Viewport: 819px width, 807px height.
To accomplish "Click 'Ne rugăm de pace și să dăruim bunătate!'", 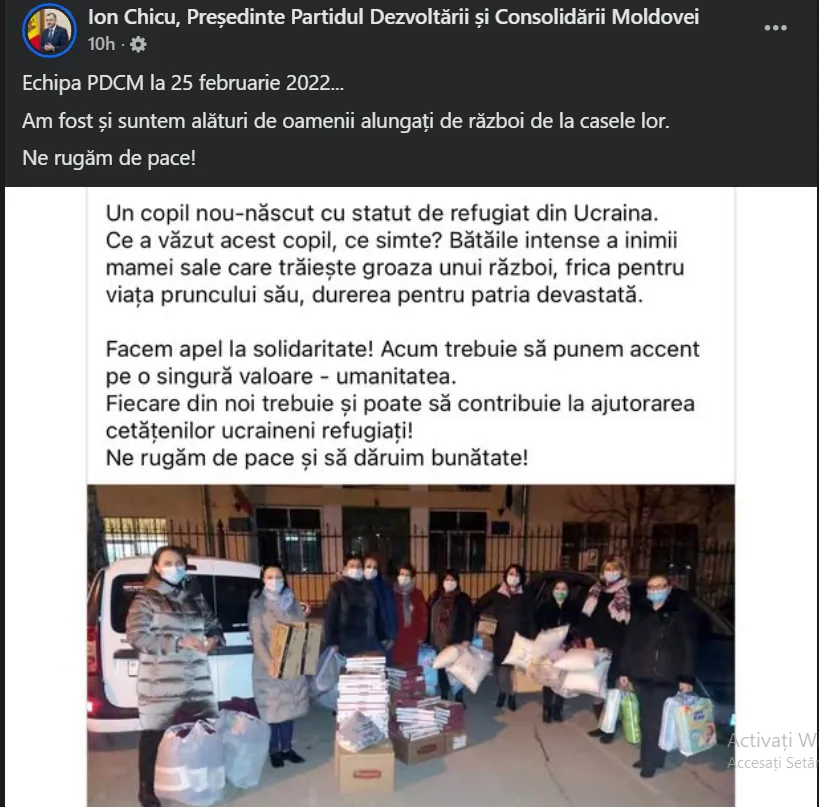I will (x=317, y=458).
